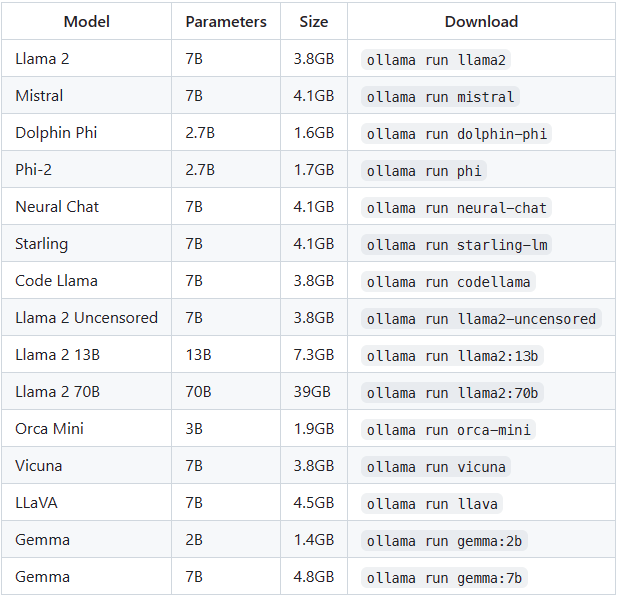Image resolution: width=617 pixels, height=597 pixels.
Task: Select the 'ollama run codellama' snippet
Action: click(x=449, y=282)
